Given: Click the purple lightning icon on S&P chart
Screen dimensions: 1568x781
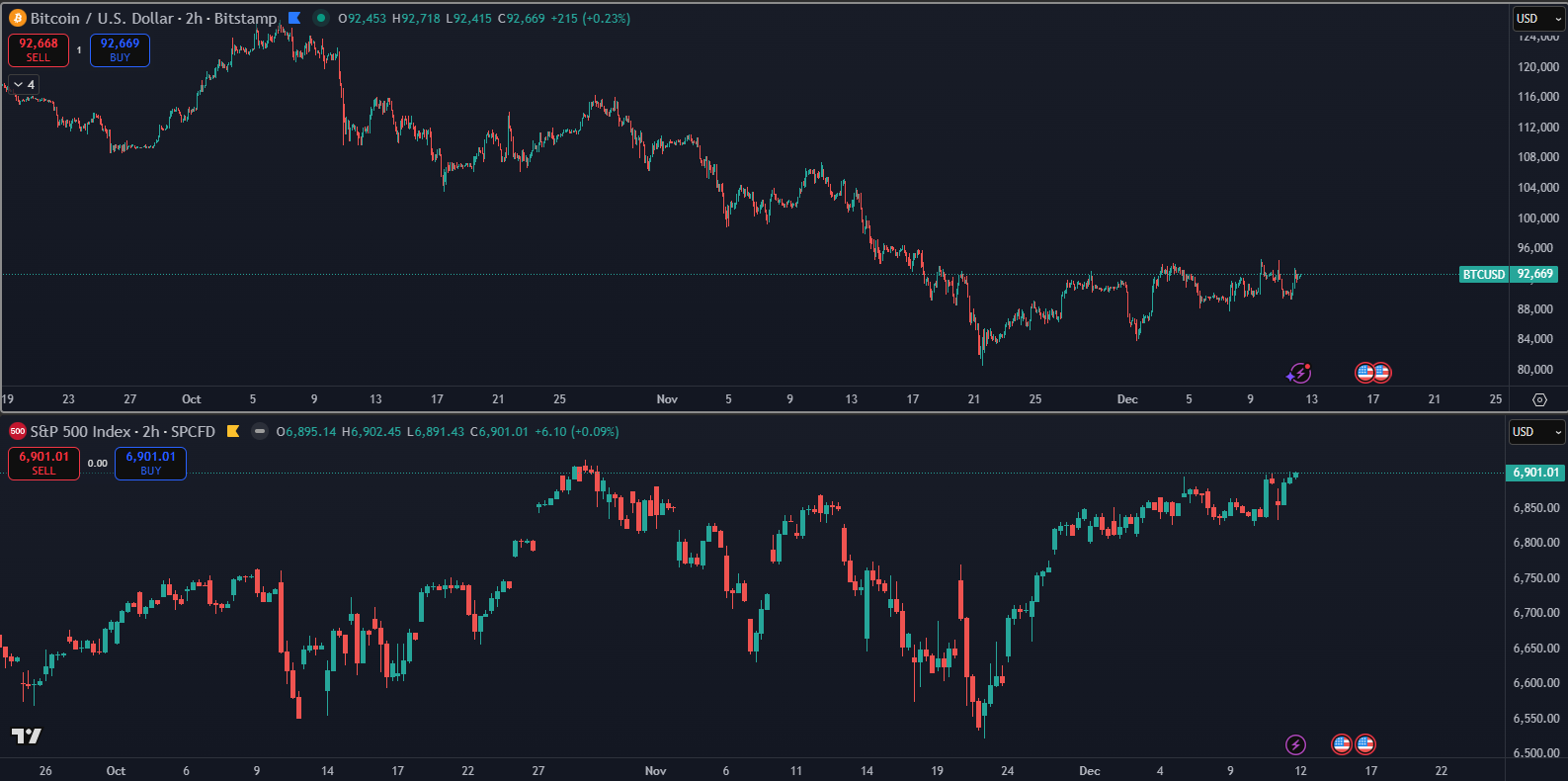Looking at the screenshot, I should [1295, 744].
